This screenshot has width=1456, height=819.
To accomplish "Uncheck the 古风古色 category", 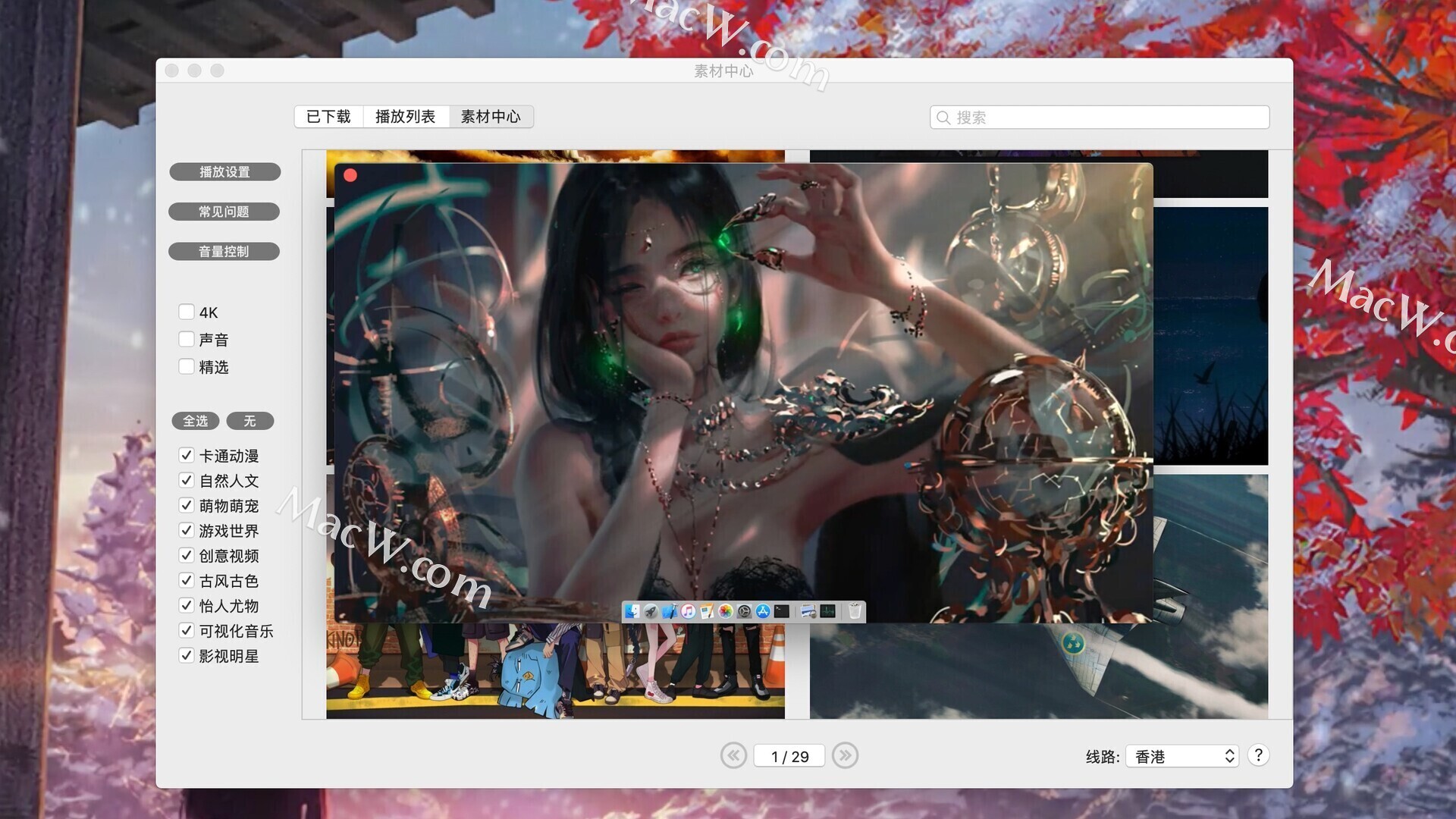I will tap(187, 580).
